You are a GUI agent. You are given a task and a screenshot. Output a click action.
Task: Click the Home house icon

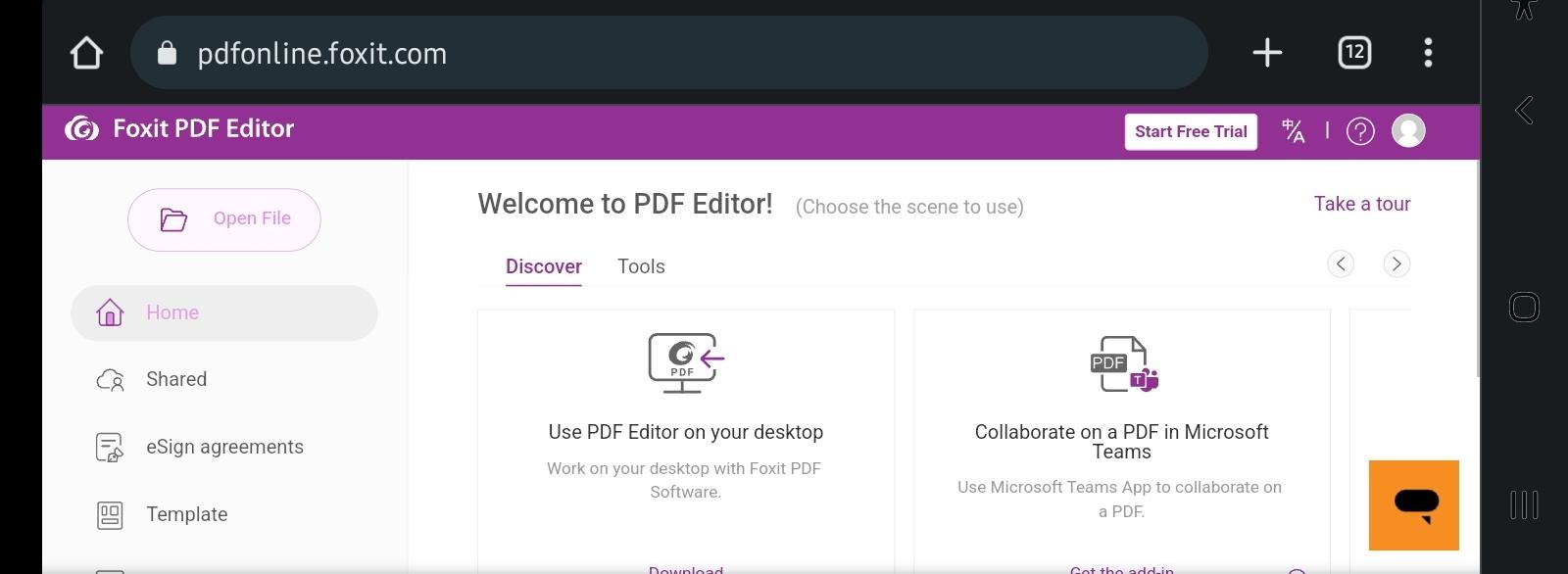tap(110, 312)
